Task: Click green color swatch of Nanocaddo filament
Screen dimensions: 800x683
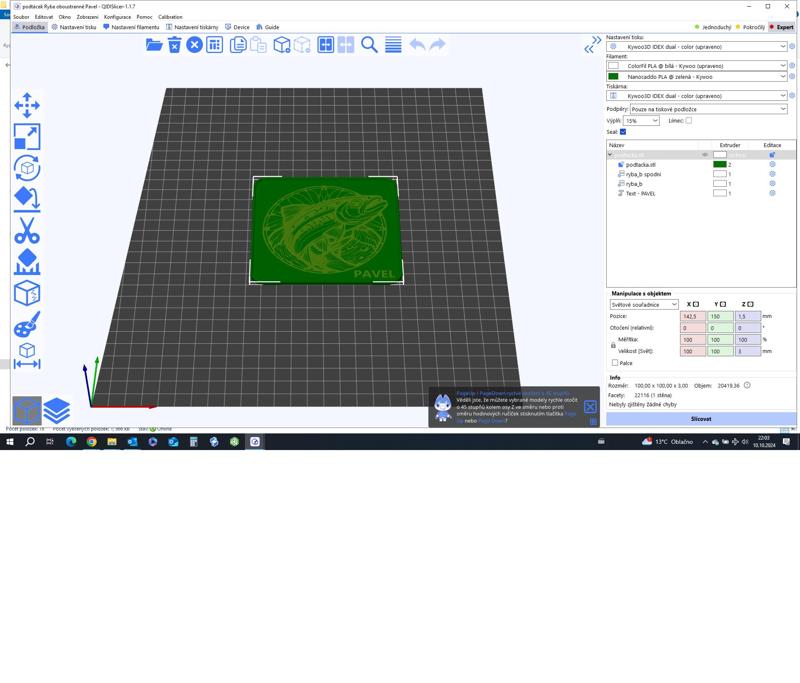Action: pos(613,77)
